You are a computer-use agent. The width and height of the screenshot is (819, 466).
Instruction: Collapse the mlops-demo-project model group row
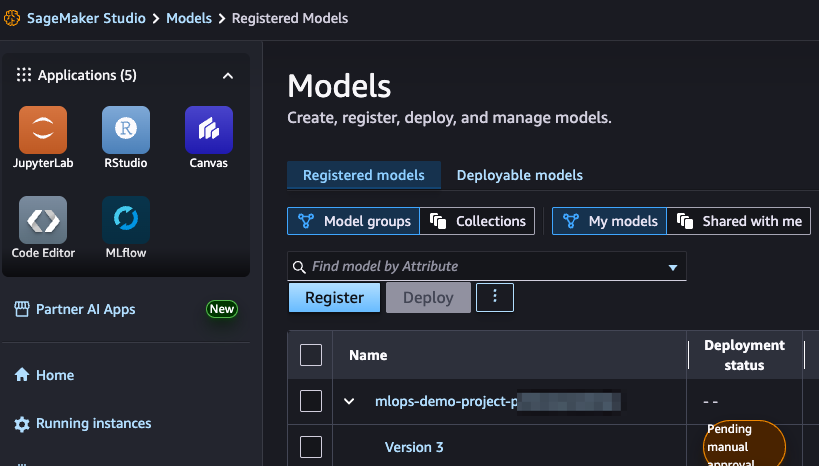coord(349,402)
